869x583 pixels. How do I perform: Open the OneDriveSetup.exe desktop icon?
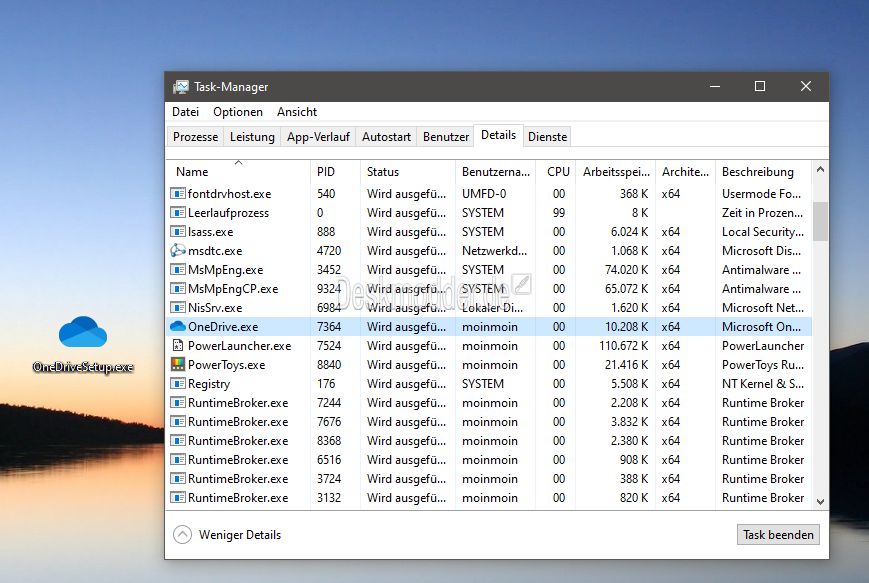point(83,344)
